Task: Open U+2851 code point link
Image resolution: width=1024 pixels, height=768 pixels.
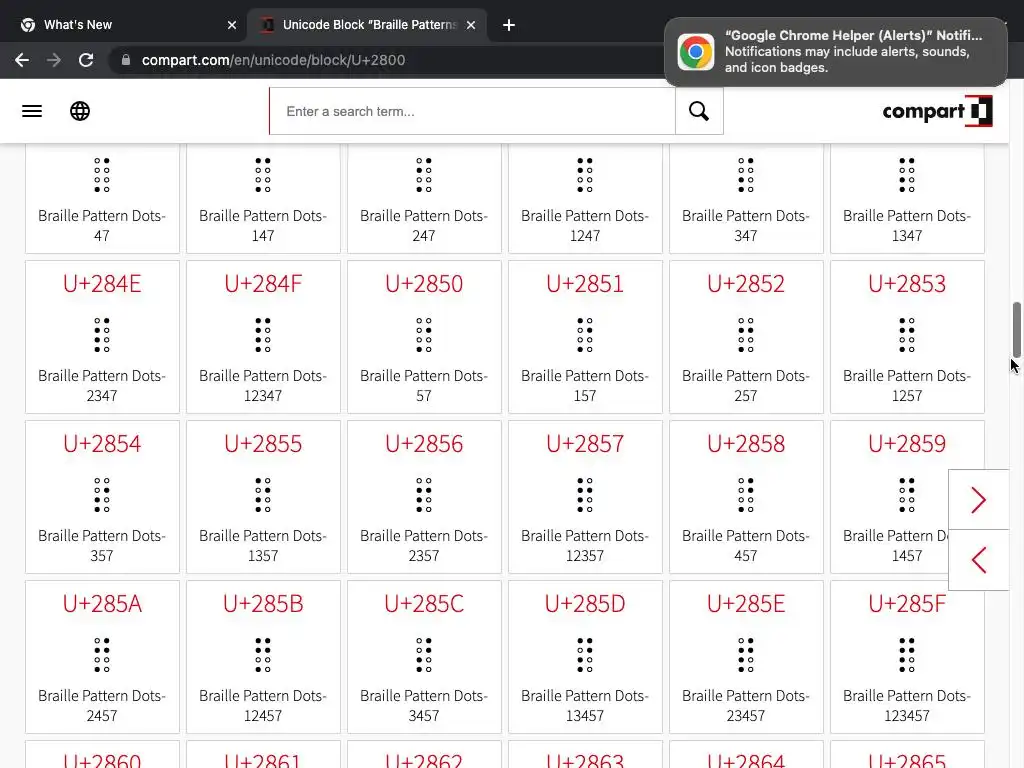Action: (x=585, y=284)
